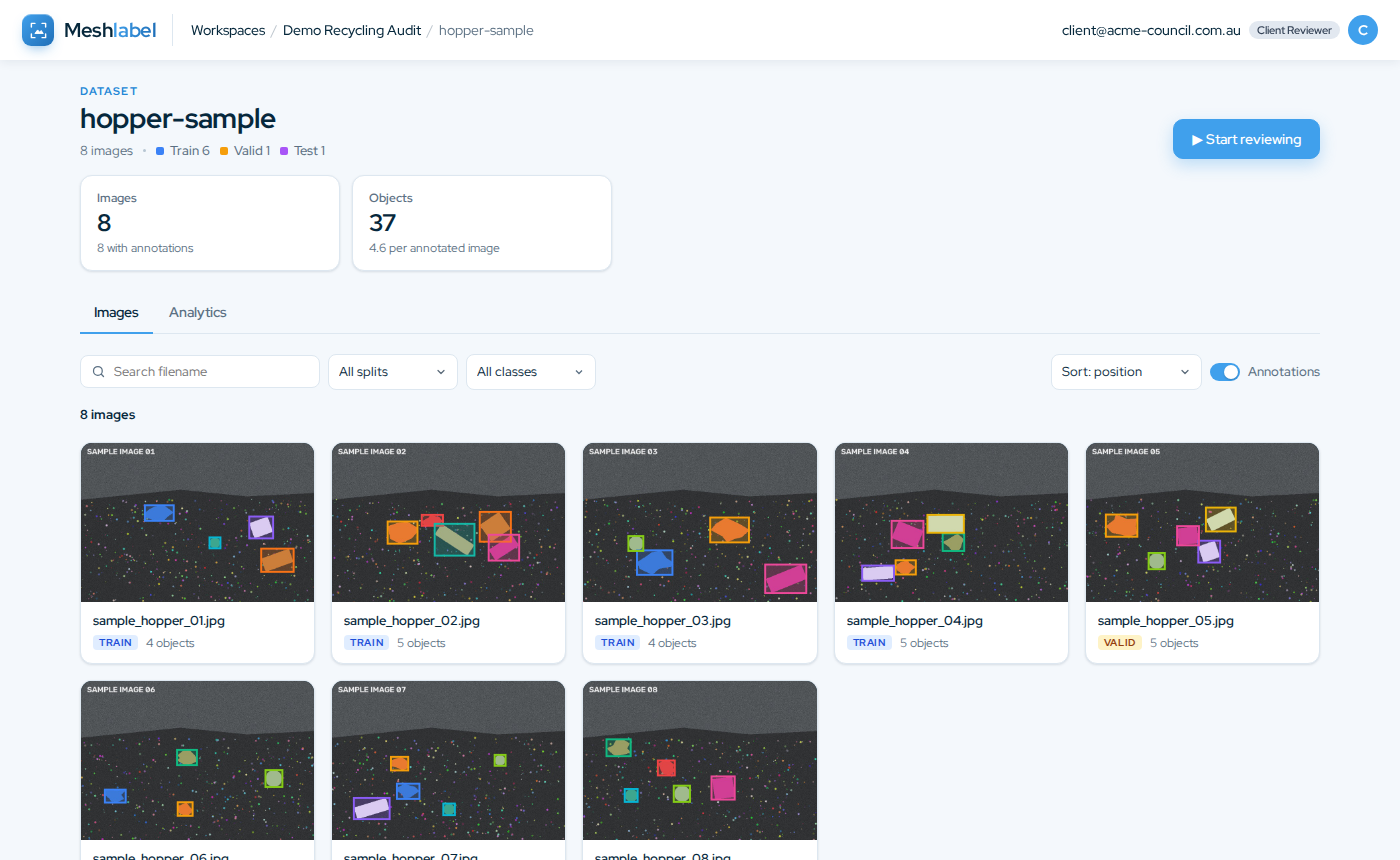Image resolution: width=1400 pixels, height=860 pixels.
Task: Click the hopper-sample breadcrumb
Action: coord(486,30)
